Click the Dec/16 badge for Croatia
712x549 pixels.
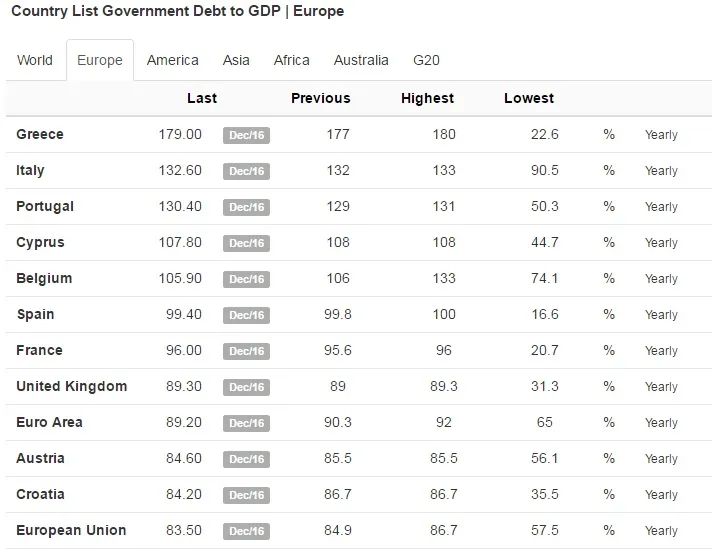coord(247,495)
